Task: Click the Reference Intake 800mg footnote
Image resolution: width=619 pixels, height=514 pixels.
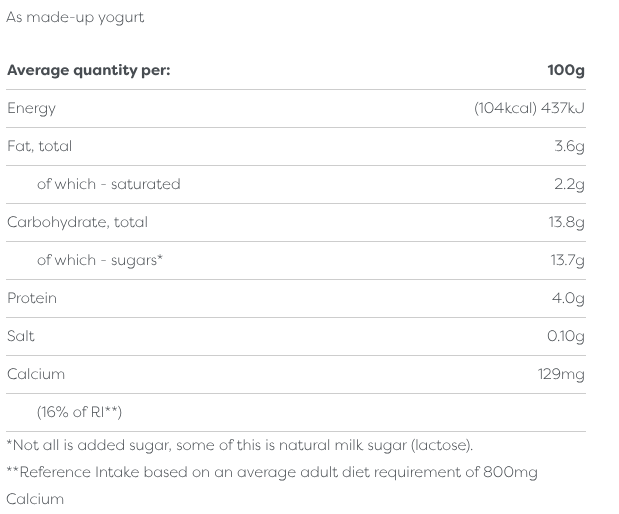Action: click(x=272, y=472)
